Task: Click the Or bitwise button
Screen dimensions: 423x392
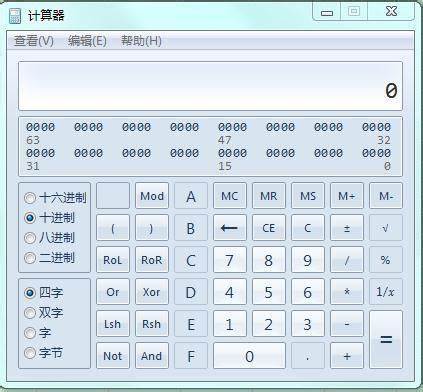Action: (113, 292)
